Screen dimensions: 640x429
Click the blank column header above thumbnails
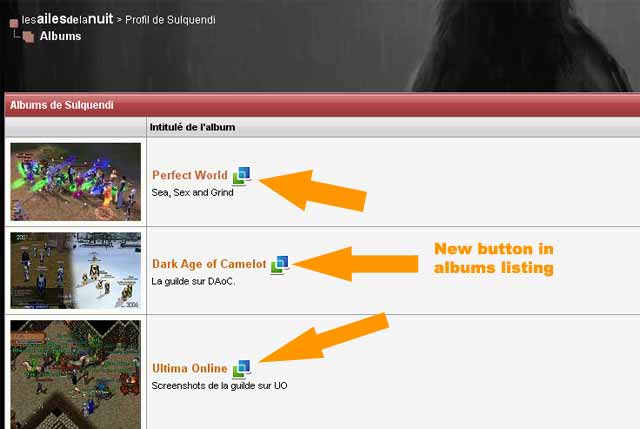point(76,127)
